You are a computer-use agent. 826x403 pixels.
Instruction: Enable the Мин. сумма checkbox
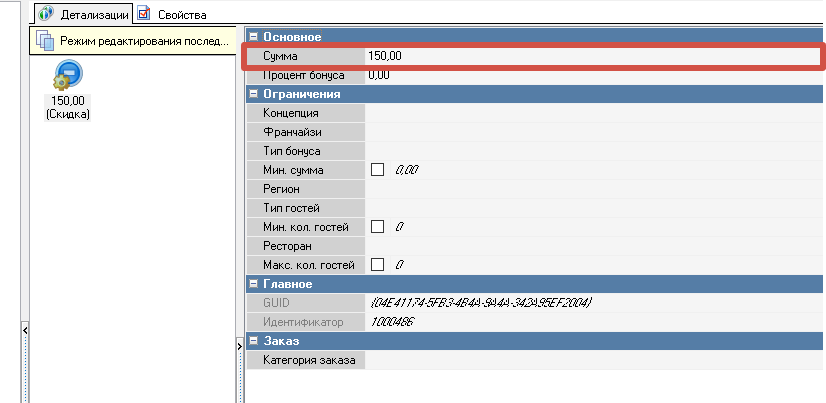[377, 170]
